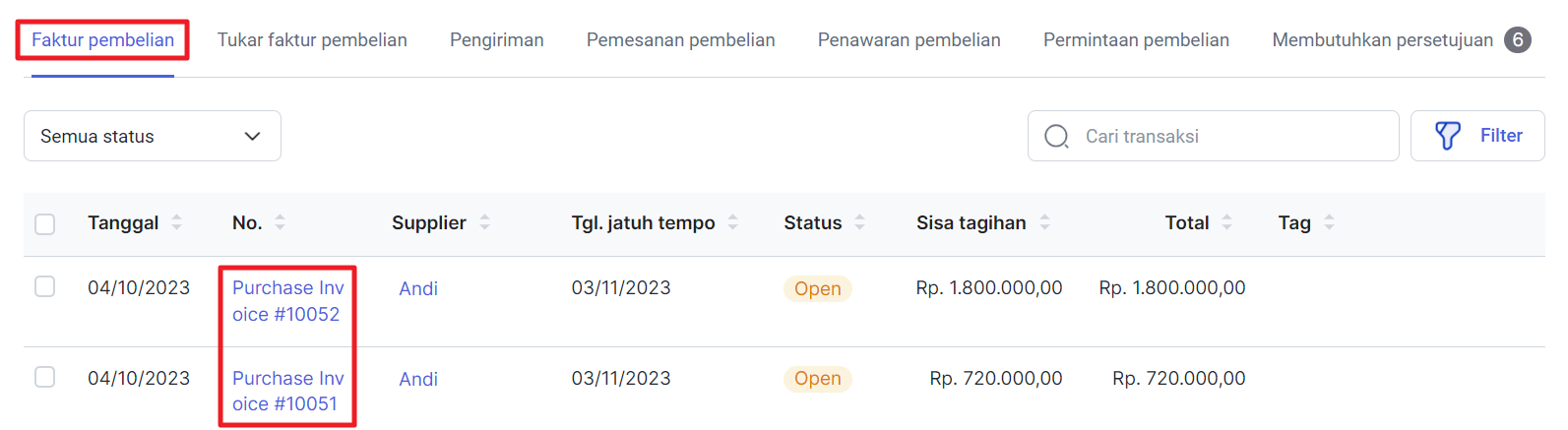The image size is (1568, 430).
Task: Sort by Total column arrows
Action: pyautogui.click(x=1227, y=222)
